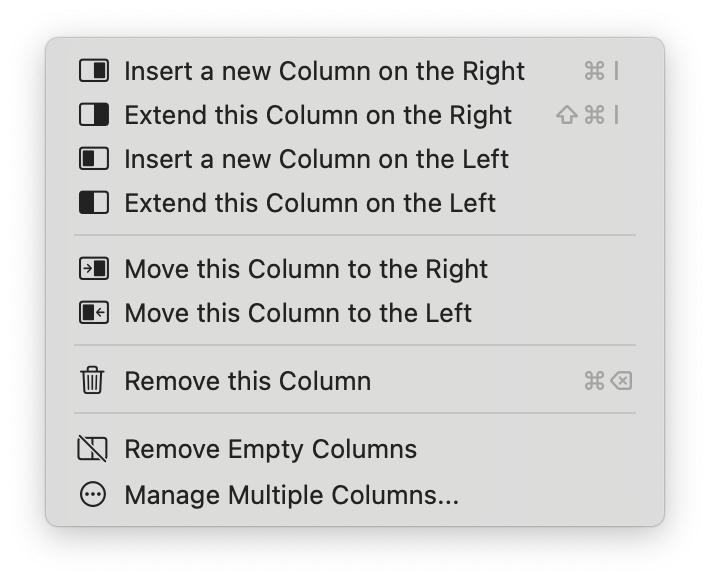710x580 pixels.
Task: Click the Command-I shortcut hint
Action: [601, 71]
